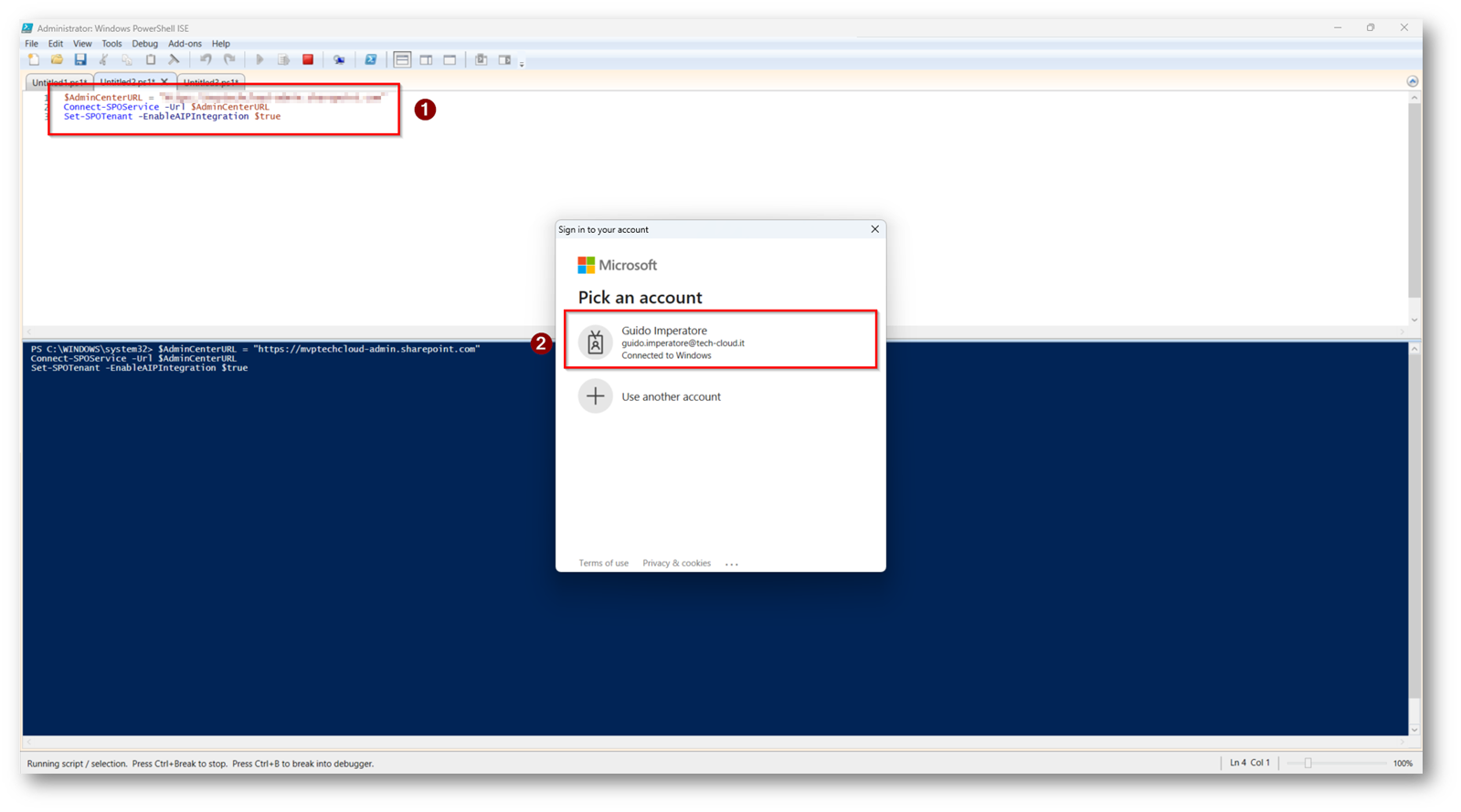Restore down the PowerShell ISE window
This screenshot has width=1461, height=812.
click(x=1371, y=27)
